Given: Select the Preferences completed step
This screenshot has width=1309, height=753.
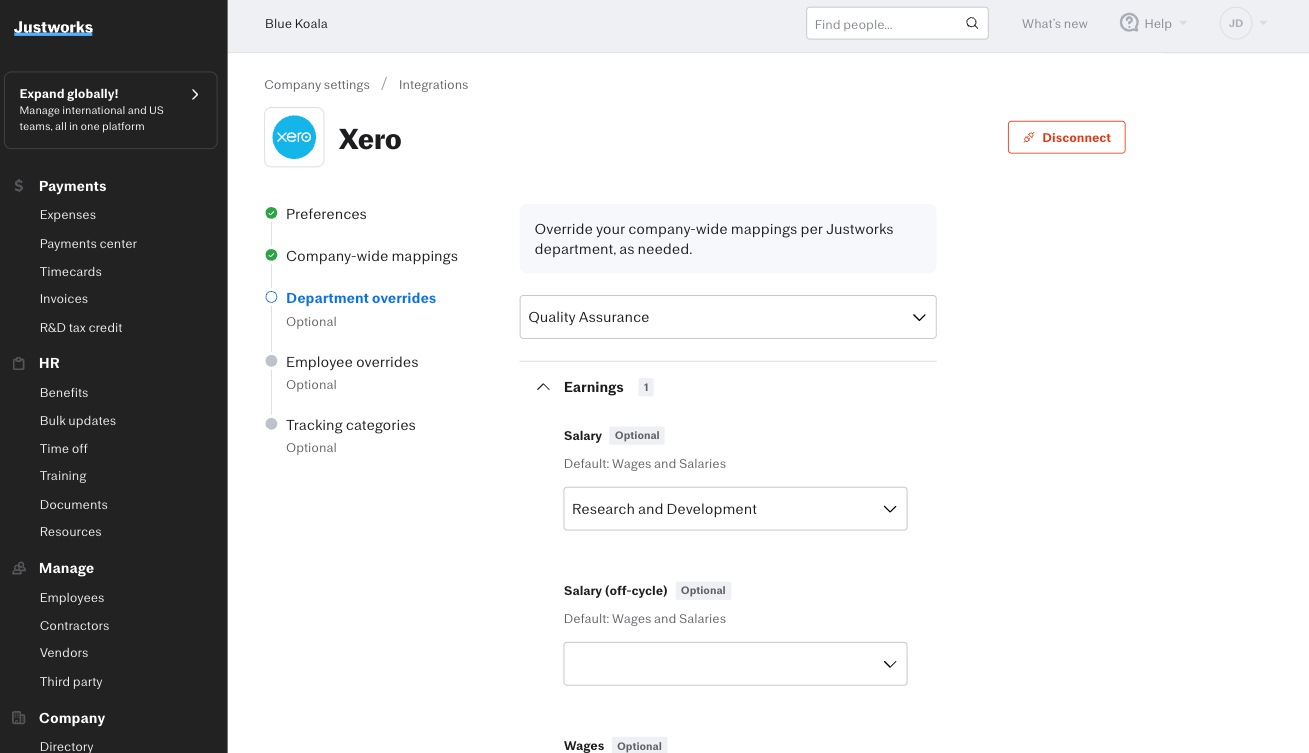Looking at the screenshot, I should (x=326, y=214).
